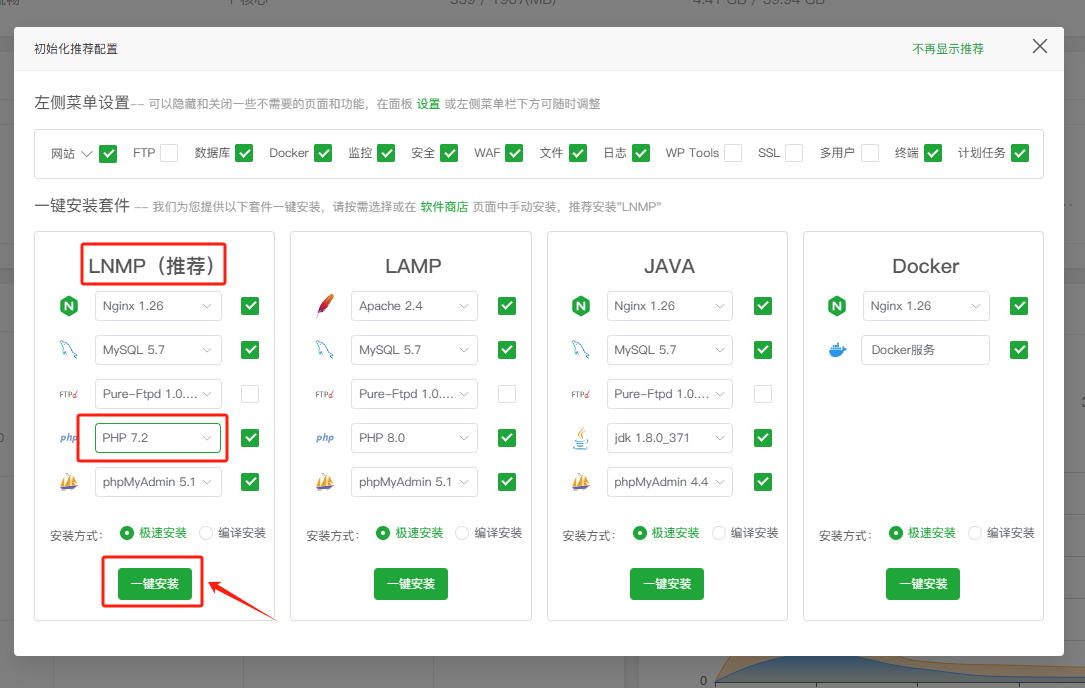1085x688 pixels.
Task: Close the 初始化推荐配置 dialog
Action: [x=1039, y=46]
